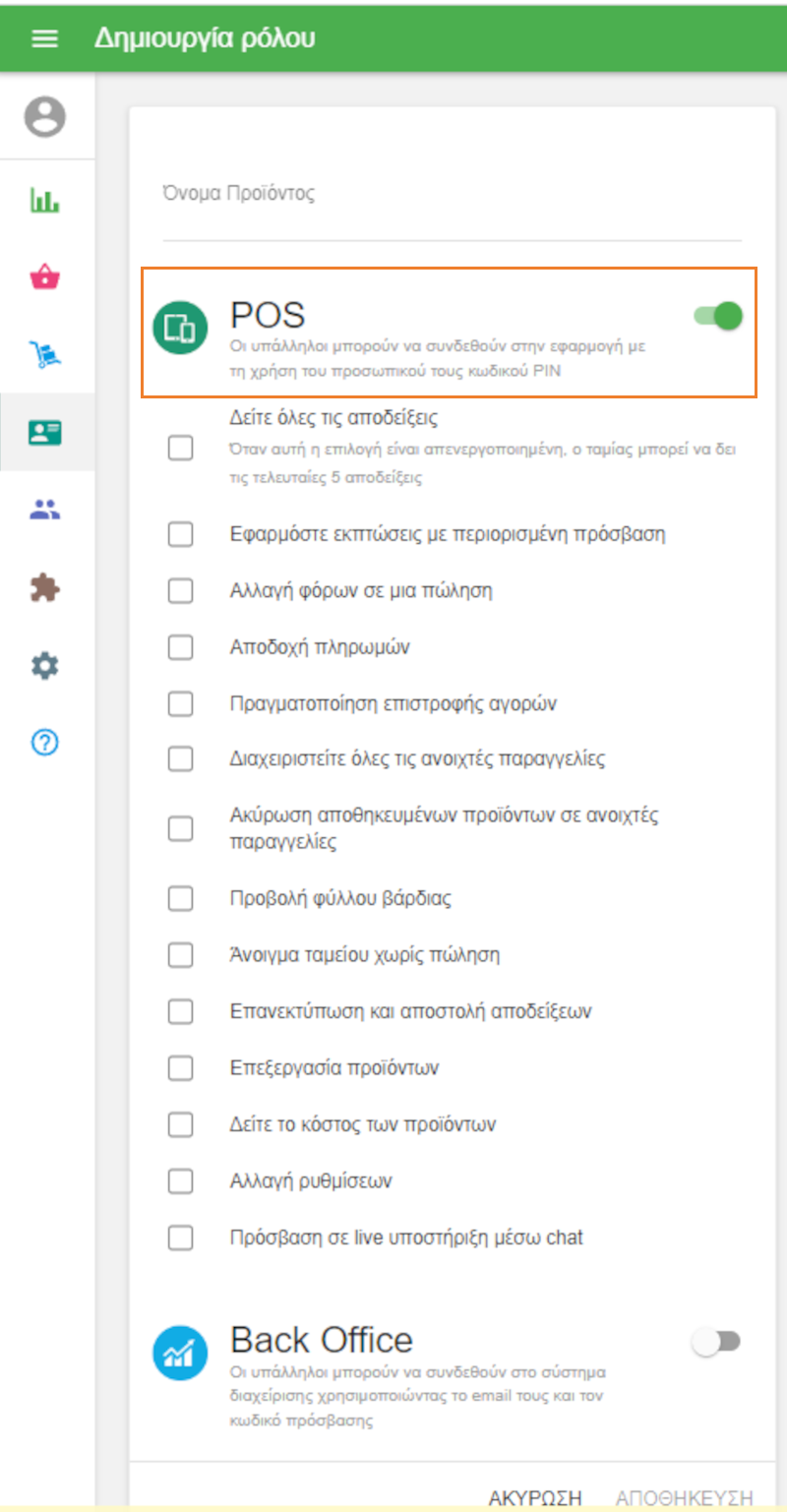Click the ΑΚΥΡΩΣΗ button

(534, 1493)
